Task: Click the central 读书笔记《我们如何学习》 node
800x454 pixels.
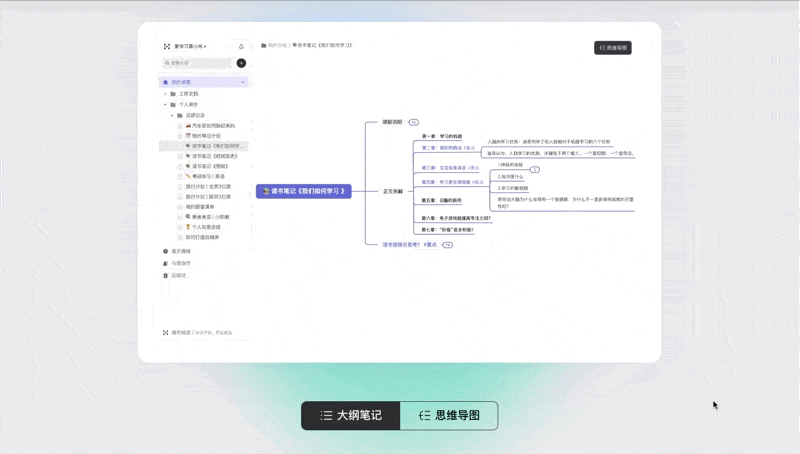Action: [303, 191]
